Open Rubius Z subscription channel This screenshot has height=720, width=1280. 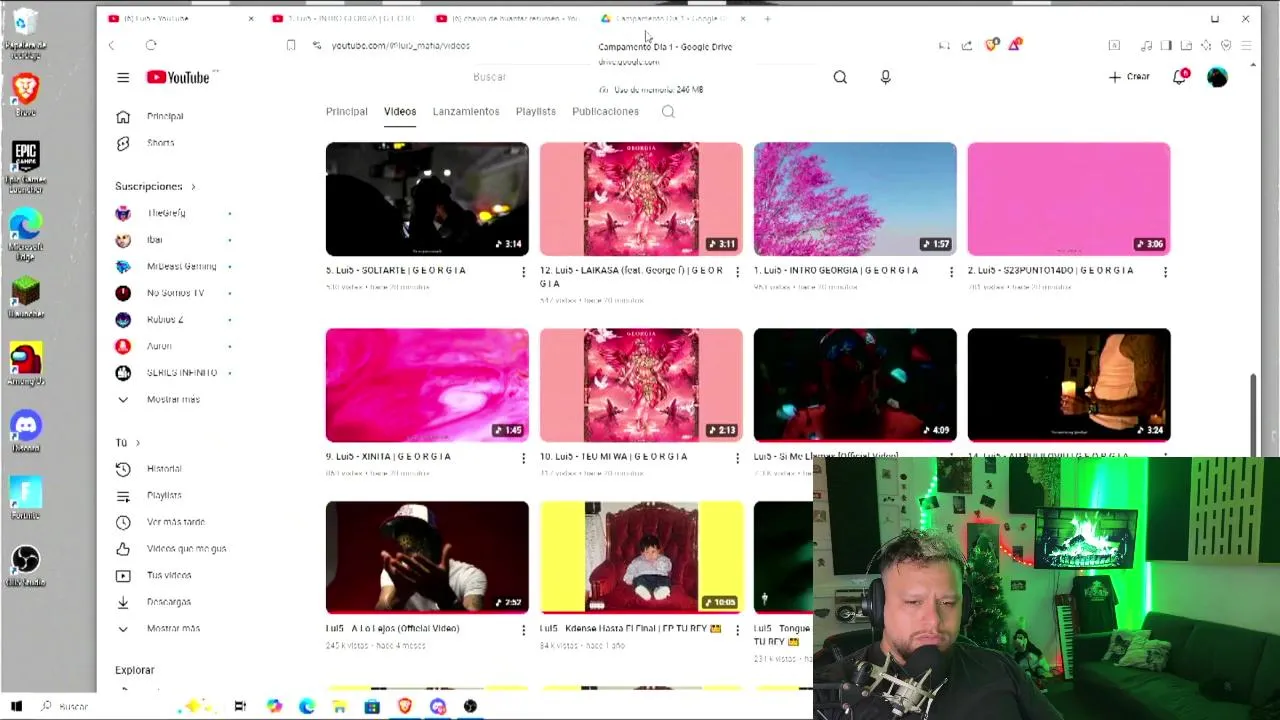tap(165, 320)
